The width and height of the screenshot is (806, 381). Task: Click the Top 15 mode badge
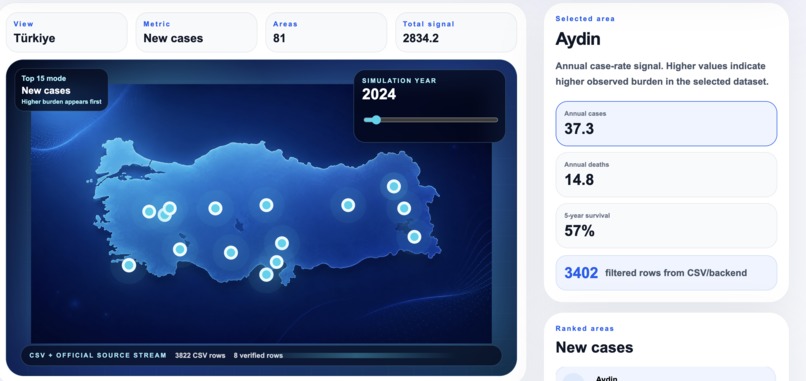[62, 90]
